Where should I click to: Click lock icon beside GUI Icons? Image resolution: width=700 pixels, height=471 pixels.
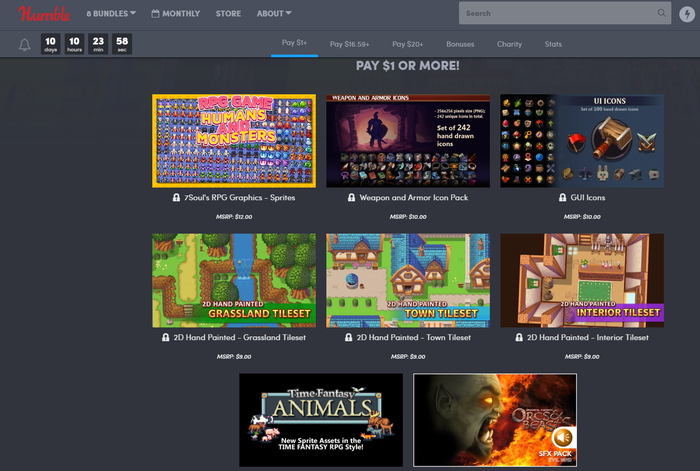pos(549,198)
